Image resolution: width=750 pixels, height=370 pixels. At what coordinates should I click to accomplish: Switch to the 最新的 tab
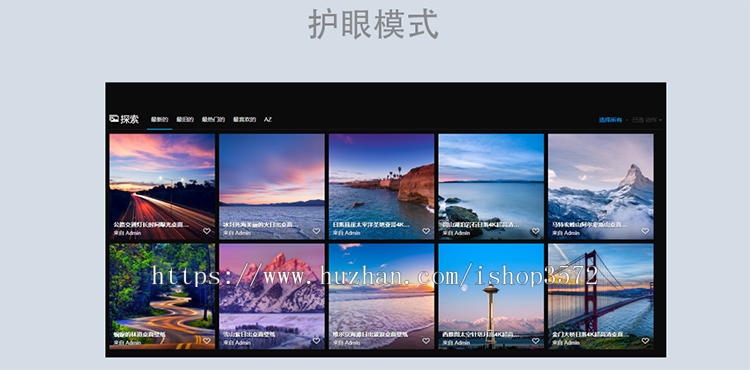pyautogui.click(x=159, y=120)
